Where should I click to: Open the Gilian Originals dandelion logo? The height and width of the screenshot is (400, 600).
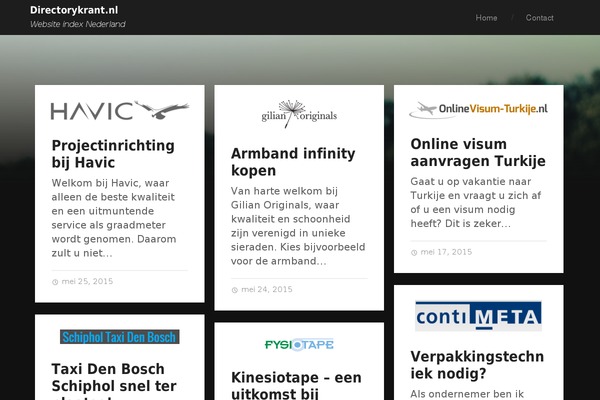tap(299, 114)
